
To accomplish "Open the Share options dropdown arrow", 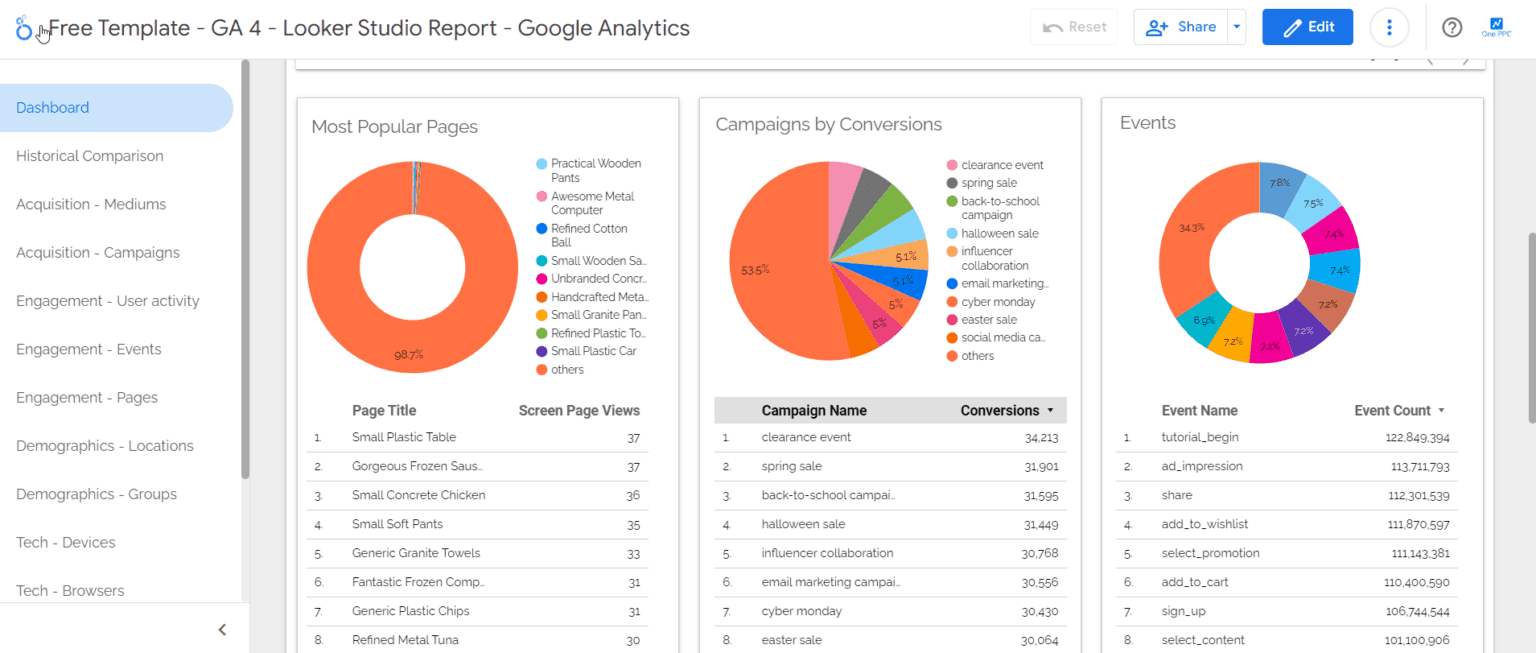I will coord(1236,27).
